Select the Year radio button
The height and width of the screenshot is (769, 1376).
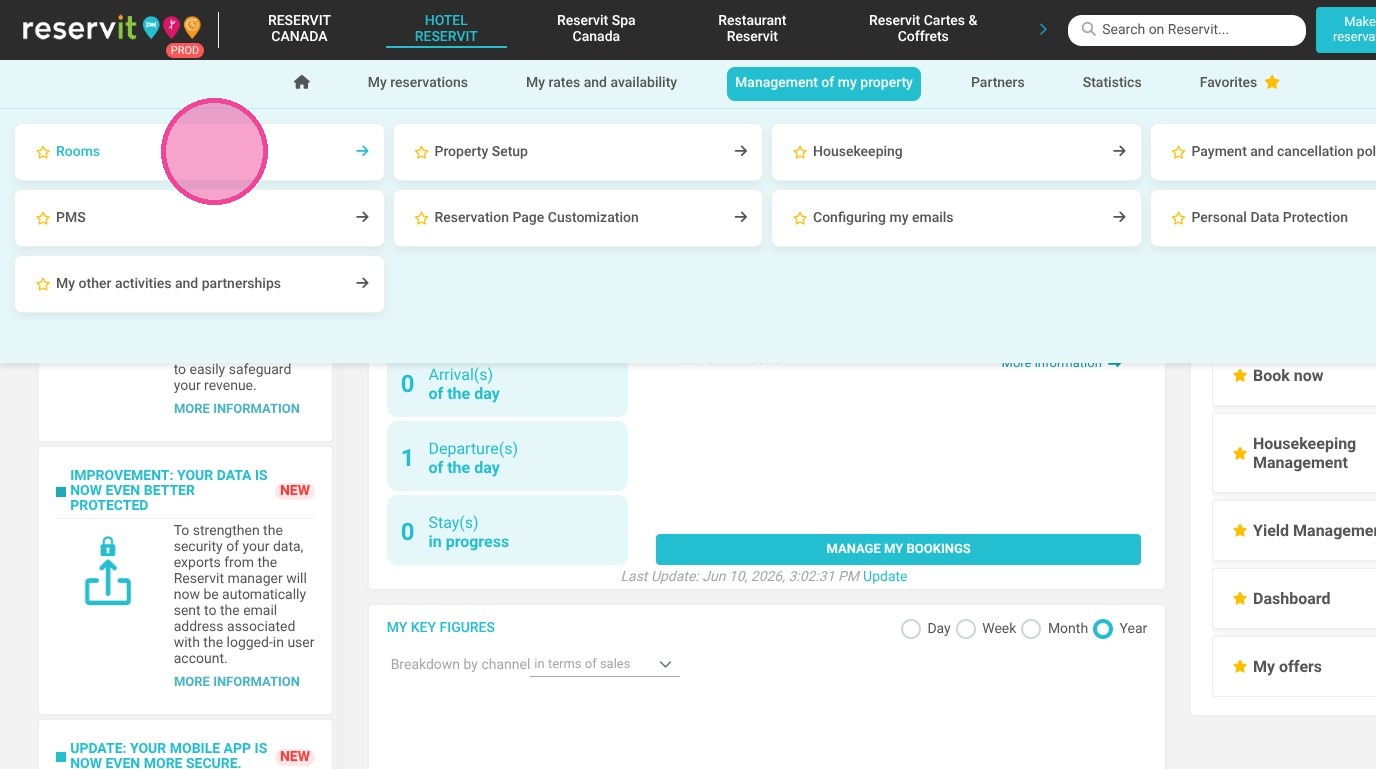point(1103,629)
